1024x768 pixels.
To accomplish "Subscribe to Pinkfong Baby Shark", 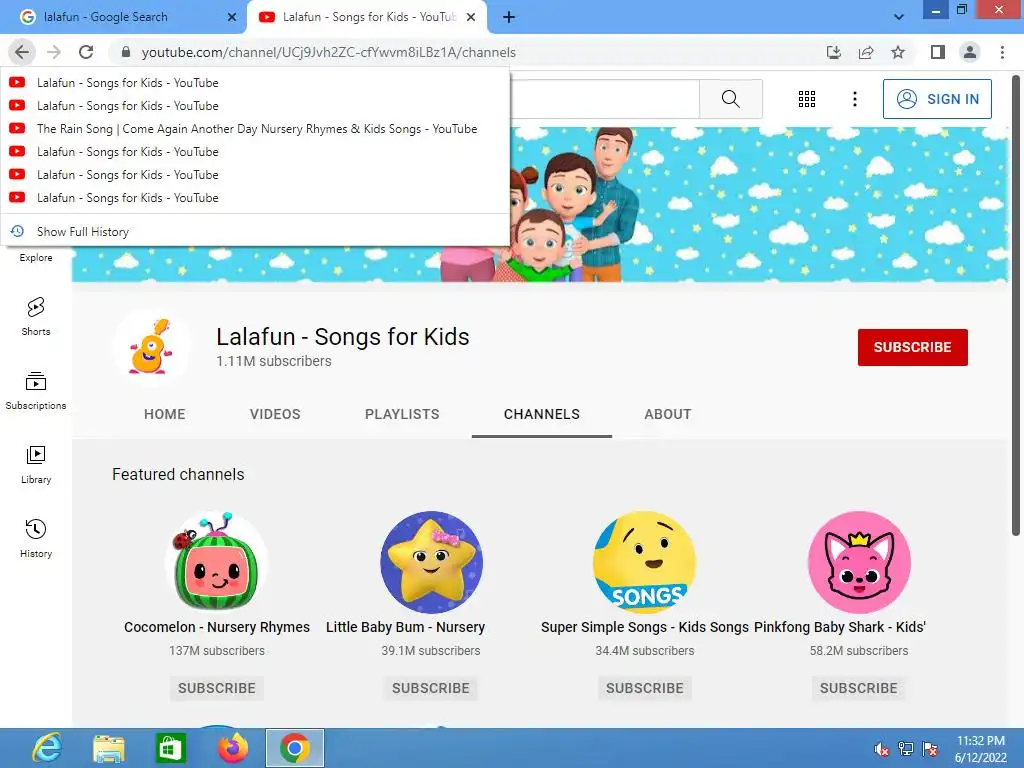I will 859,688.
